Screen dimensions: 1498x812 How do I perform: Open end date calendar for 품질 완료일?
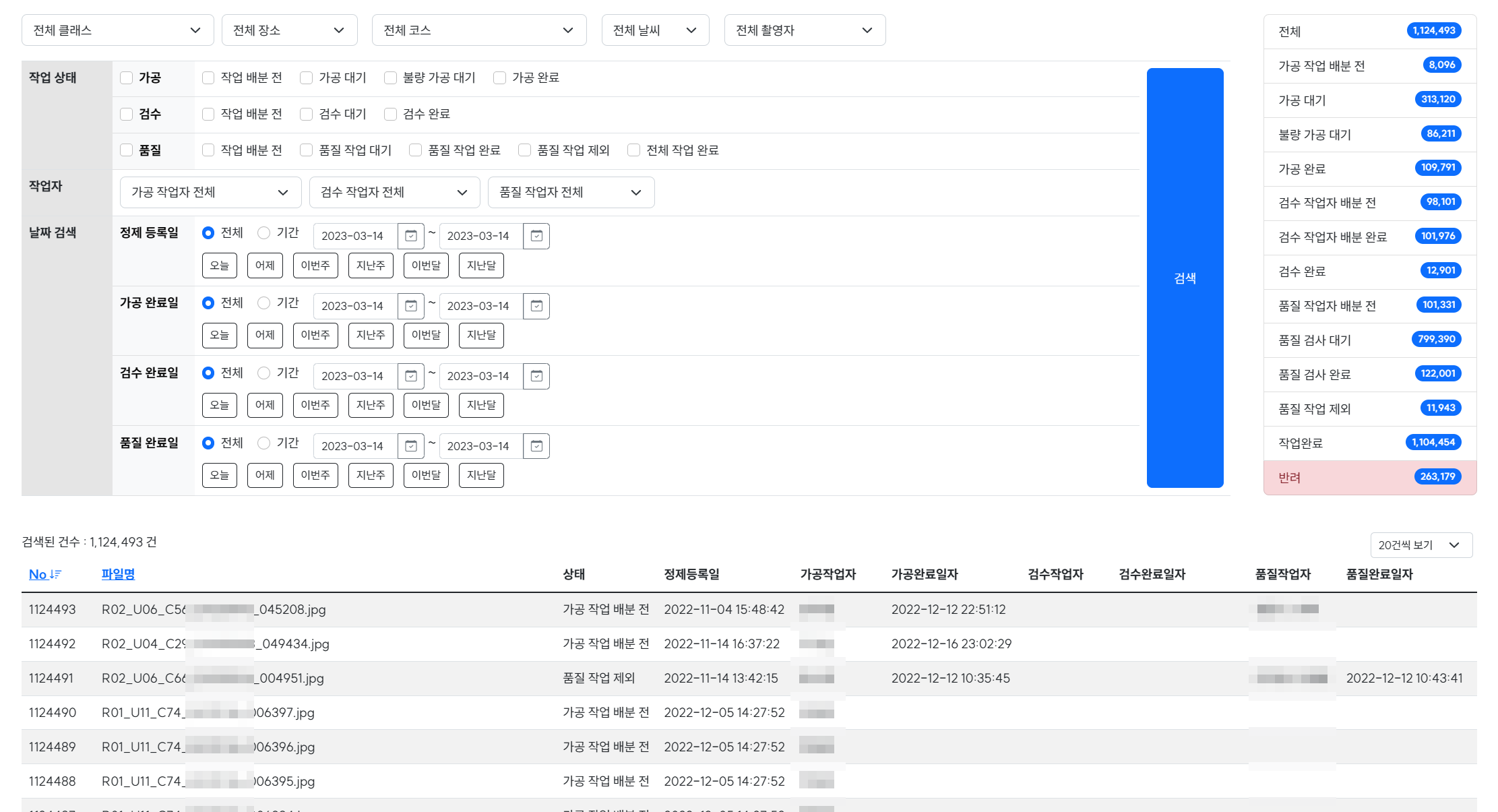click(536, 446)
